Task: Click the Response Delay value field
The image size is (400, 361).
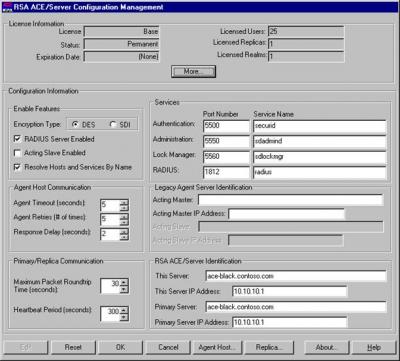Action: (x=110, y=234)
